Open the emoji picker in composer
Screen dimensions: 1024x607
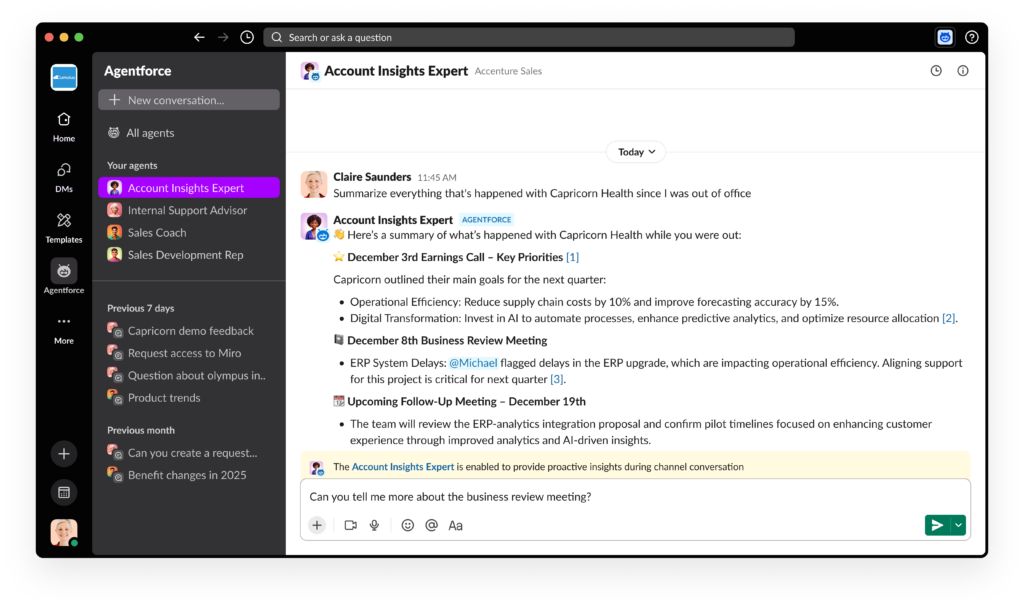click(x=408, y=525)
